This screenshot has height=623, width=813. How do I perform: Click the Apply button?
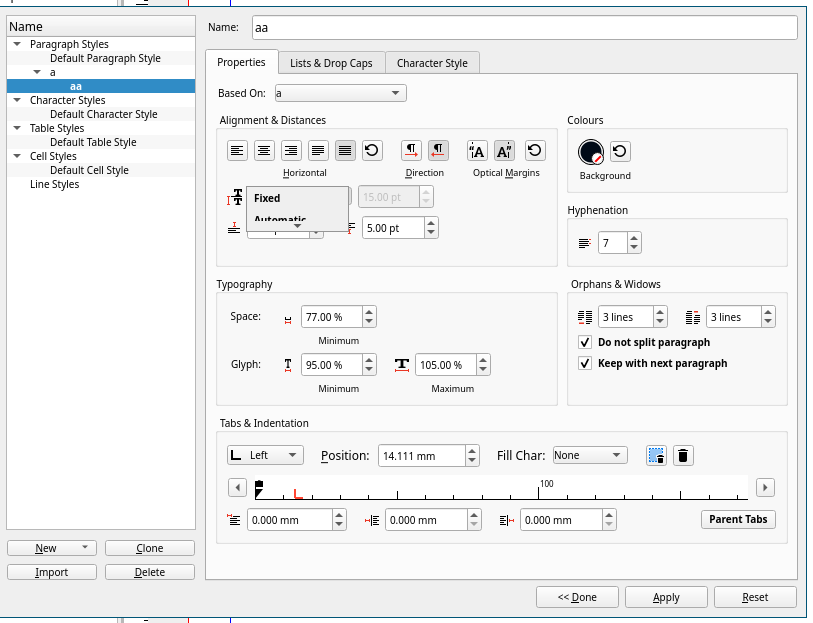[666, 597]
